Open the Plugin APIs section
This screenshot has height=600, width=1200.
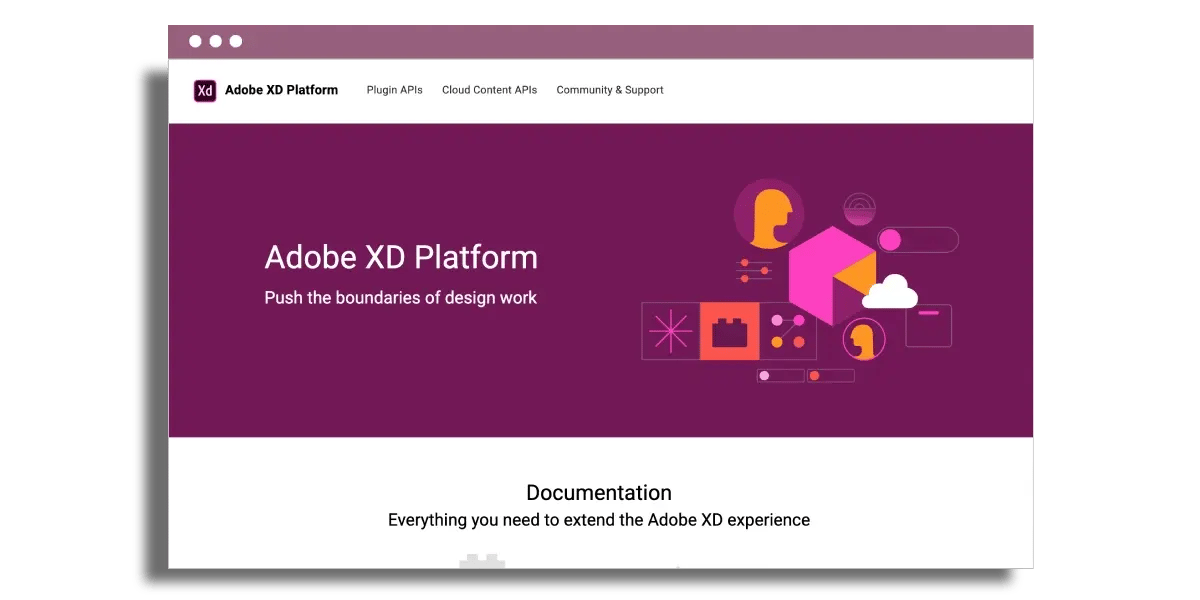click(394, 90)
